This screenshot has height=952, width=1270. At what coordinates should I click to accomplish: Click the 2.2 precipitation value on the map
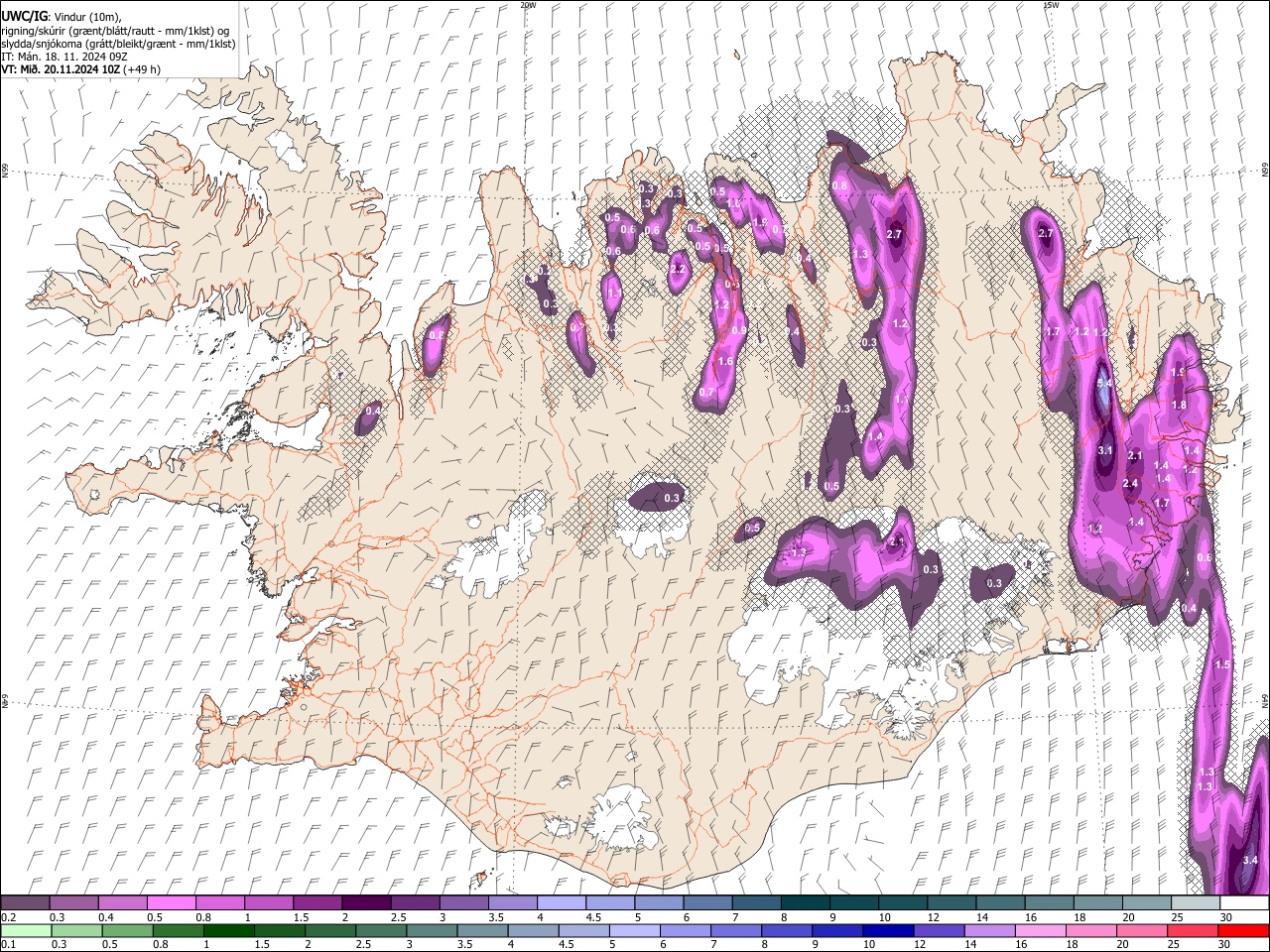click(679, 269)
